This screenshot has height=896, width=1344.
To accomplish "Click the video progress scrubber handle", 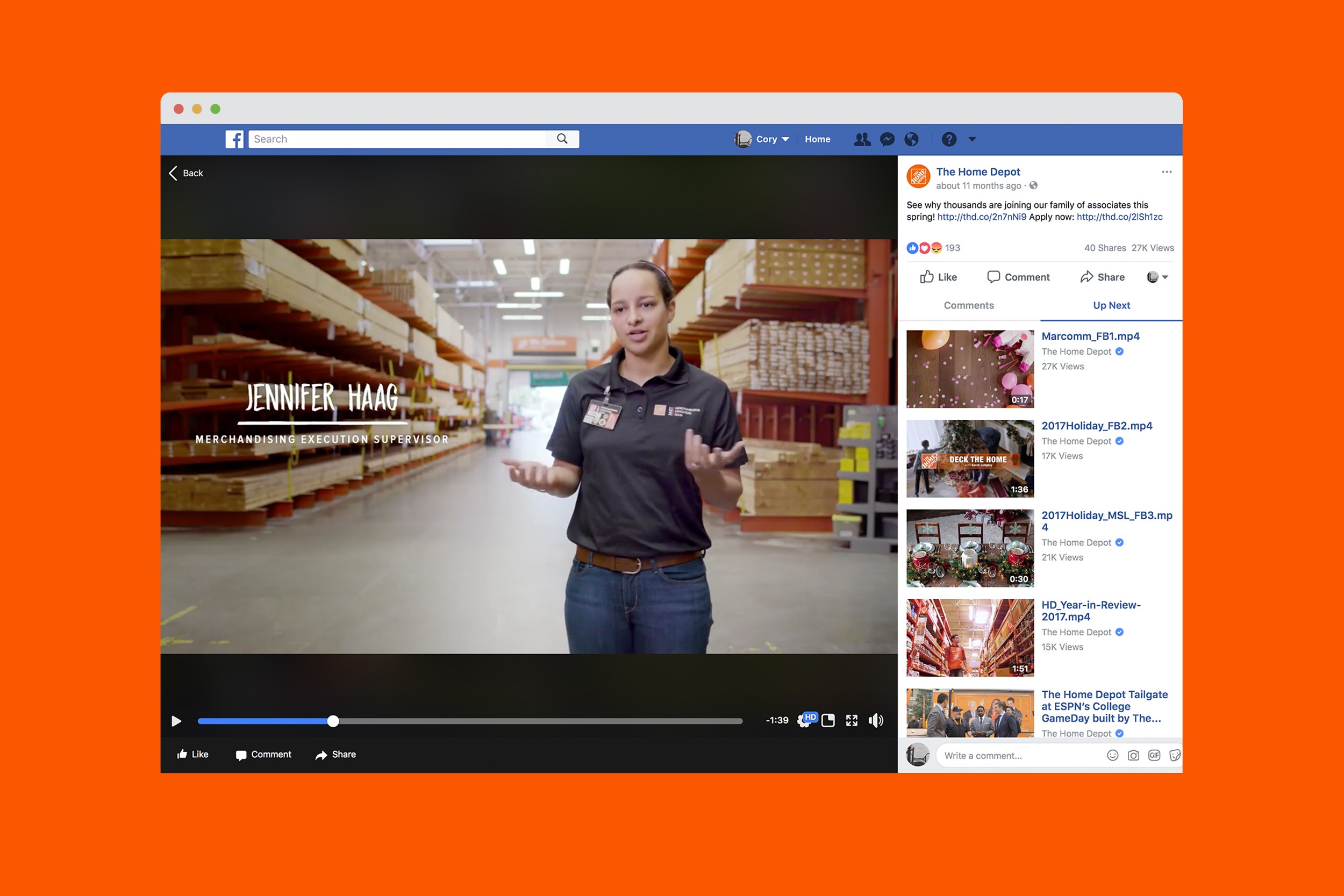I will pos(333,721).
